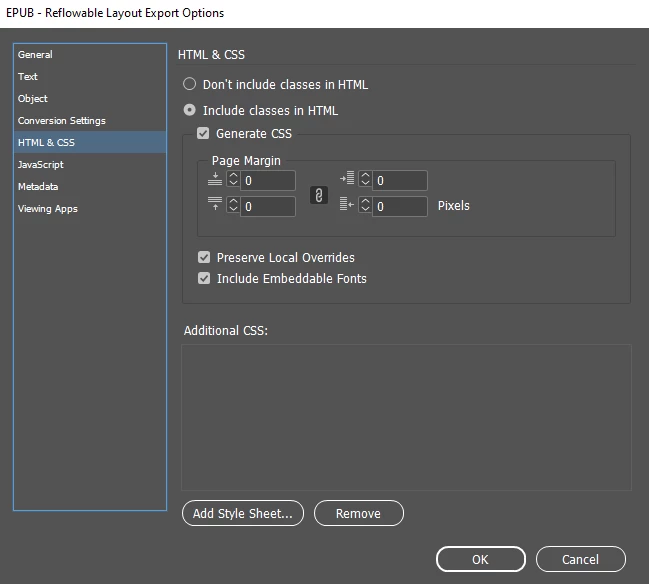Click the bottom margin value field

(268, 206)
